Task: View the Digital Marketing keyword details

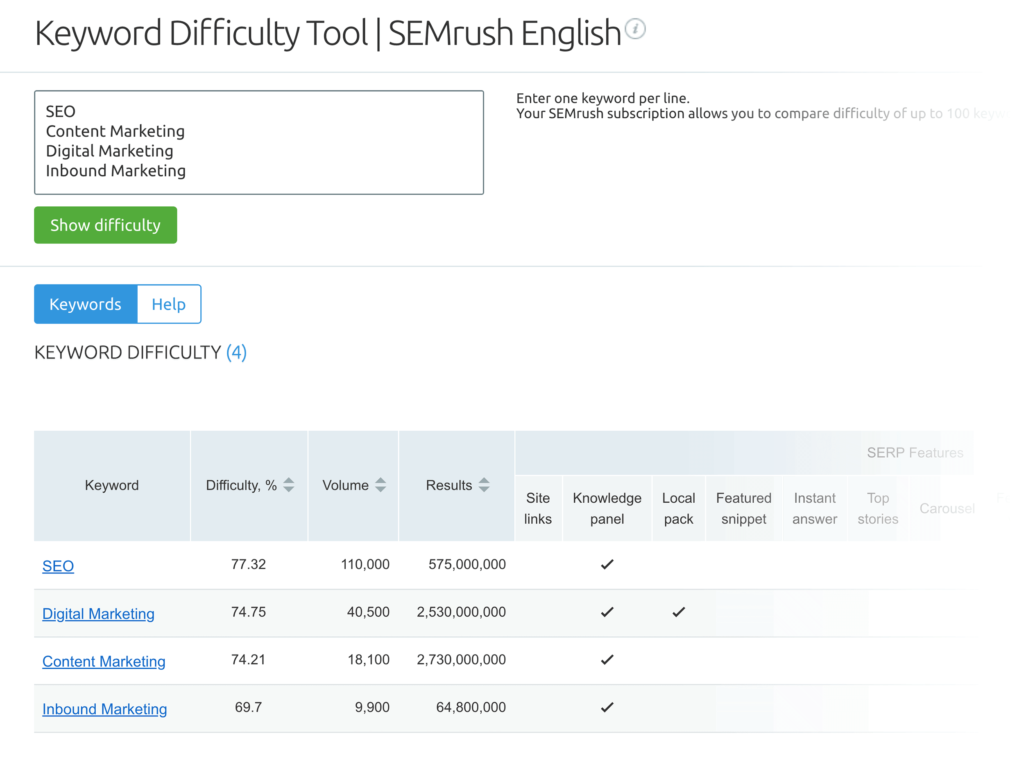Action: point(98,613)
